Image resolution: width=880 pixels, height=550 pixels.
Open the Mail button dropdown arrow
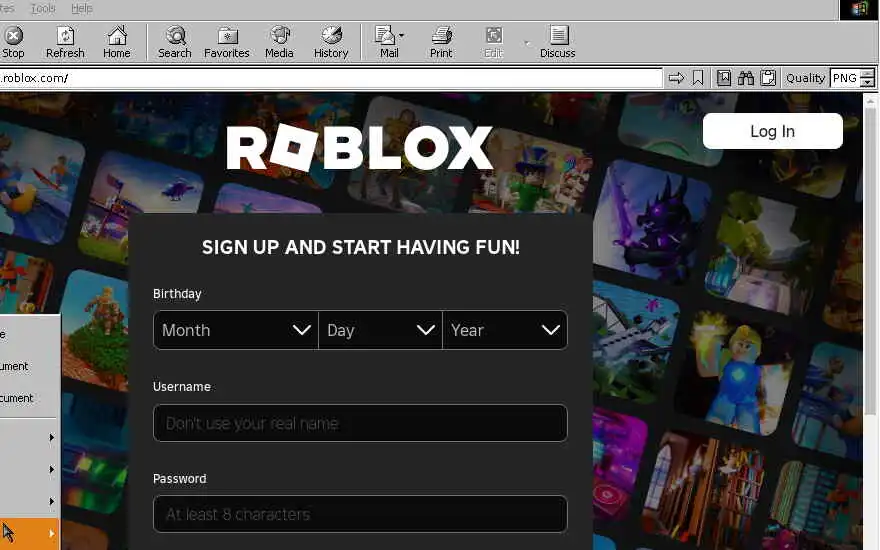pyautogui.click(x=401, y=36)
